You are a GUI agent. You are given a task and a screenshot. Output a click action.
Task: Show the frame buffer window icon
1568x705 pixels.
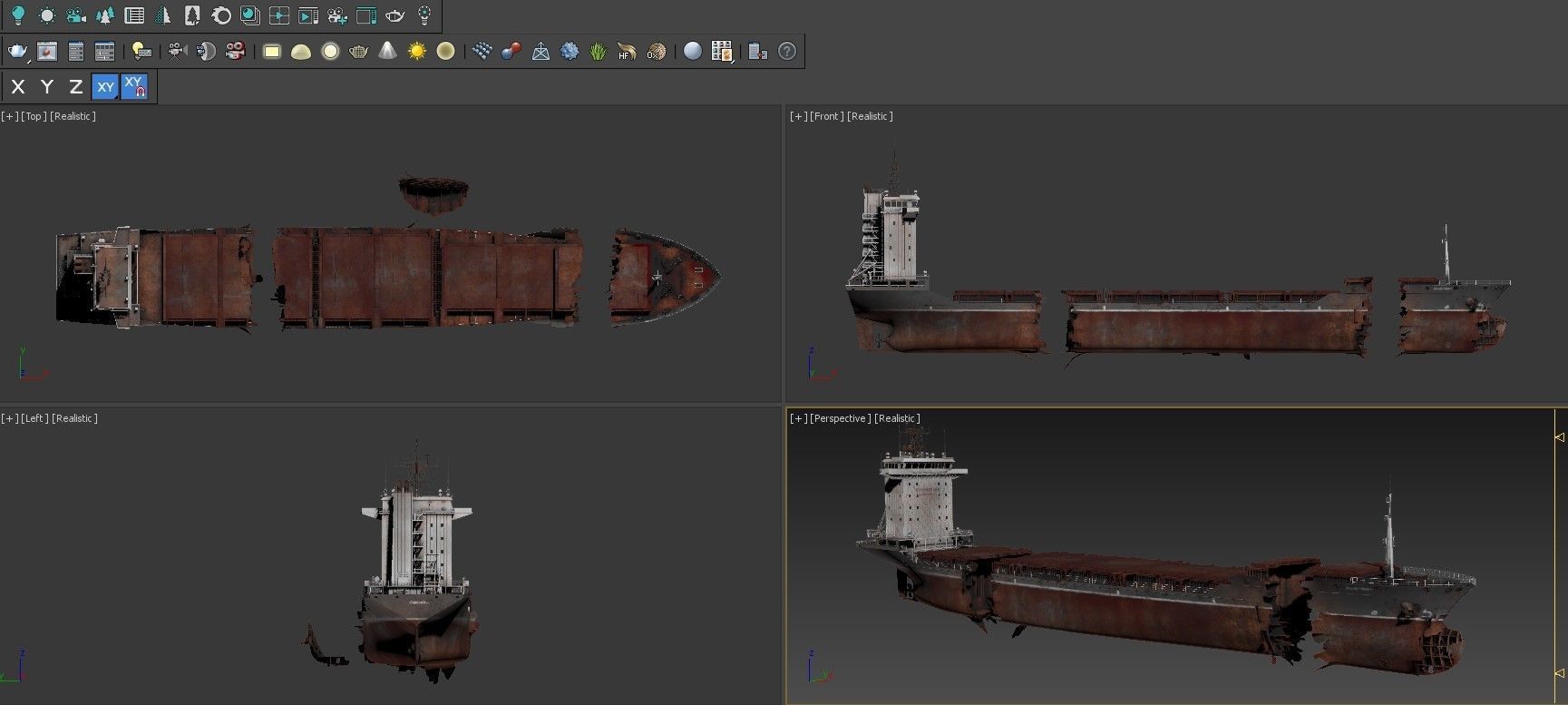(47, 52)
